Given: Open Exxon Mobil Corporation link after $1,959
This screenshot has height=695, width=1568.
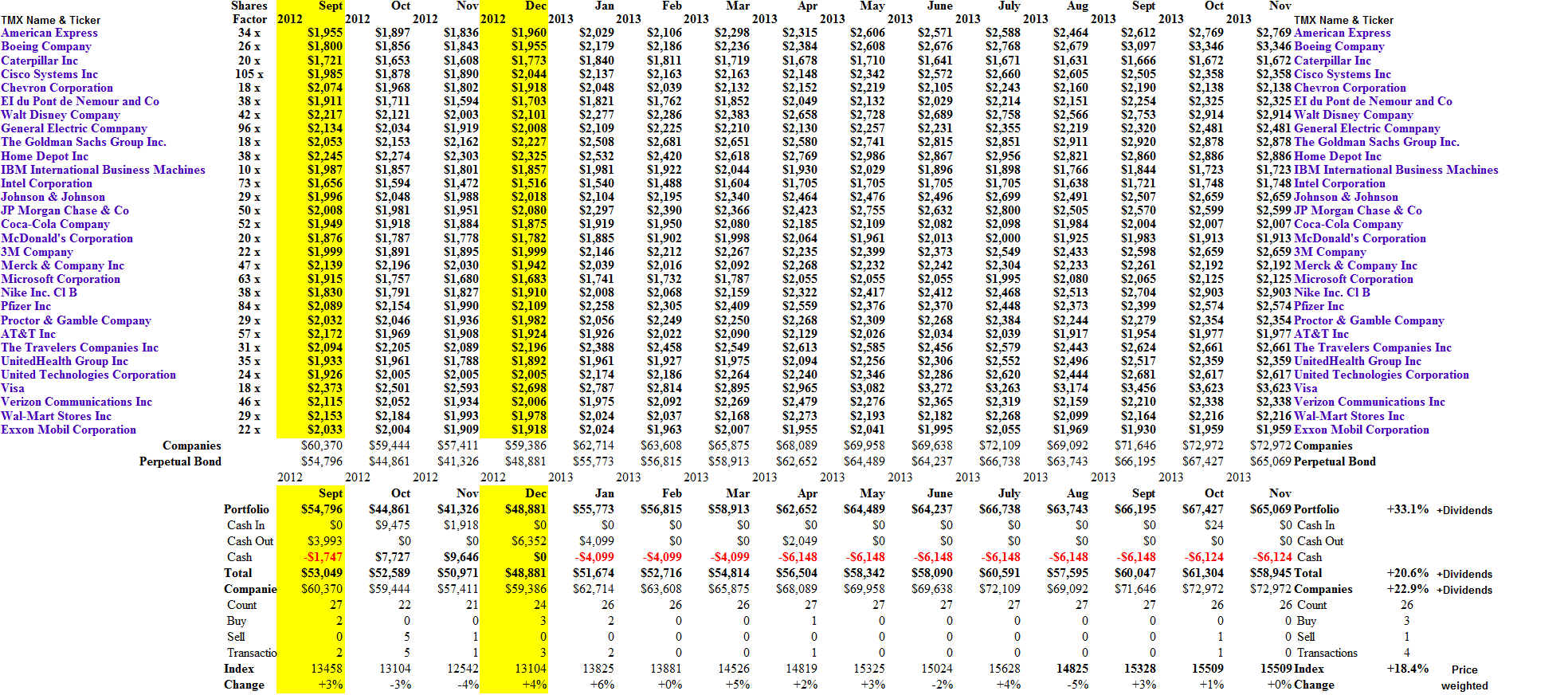Looking at the screenshot, I should click(1361, 430).
